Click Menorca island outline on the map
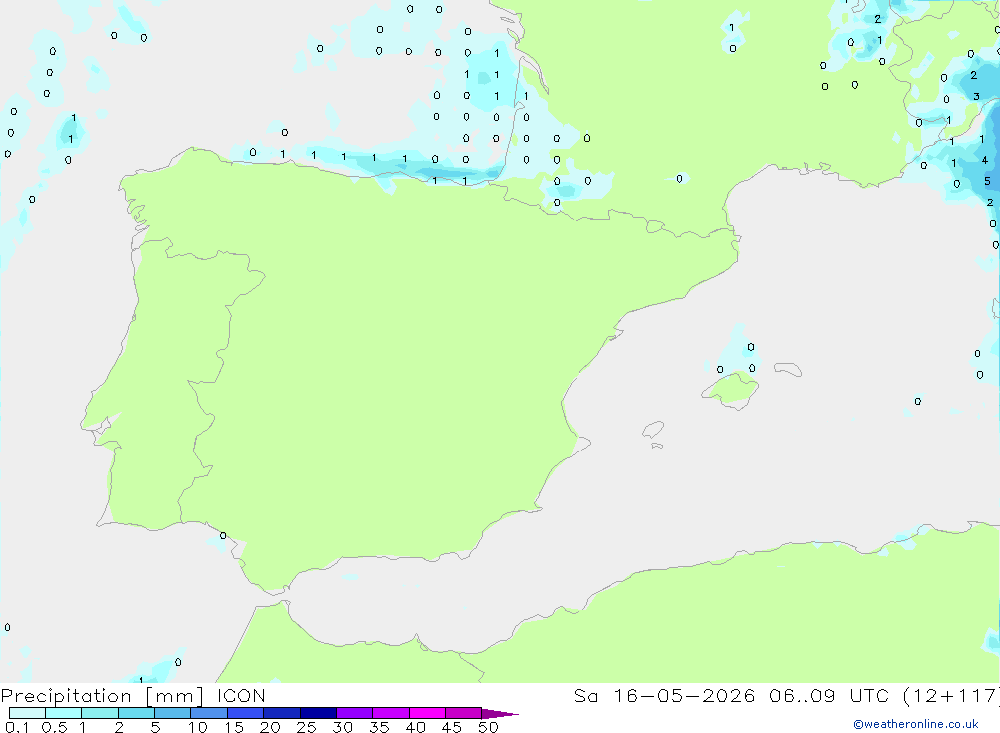 coord(788,369)
